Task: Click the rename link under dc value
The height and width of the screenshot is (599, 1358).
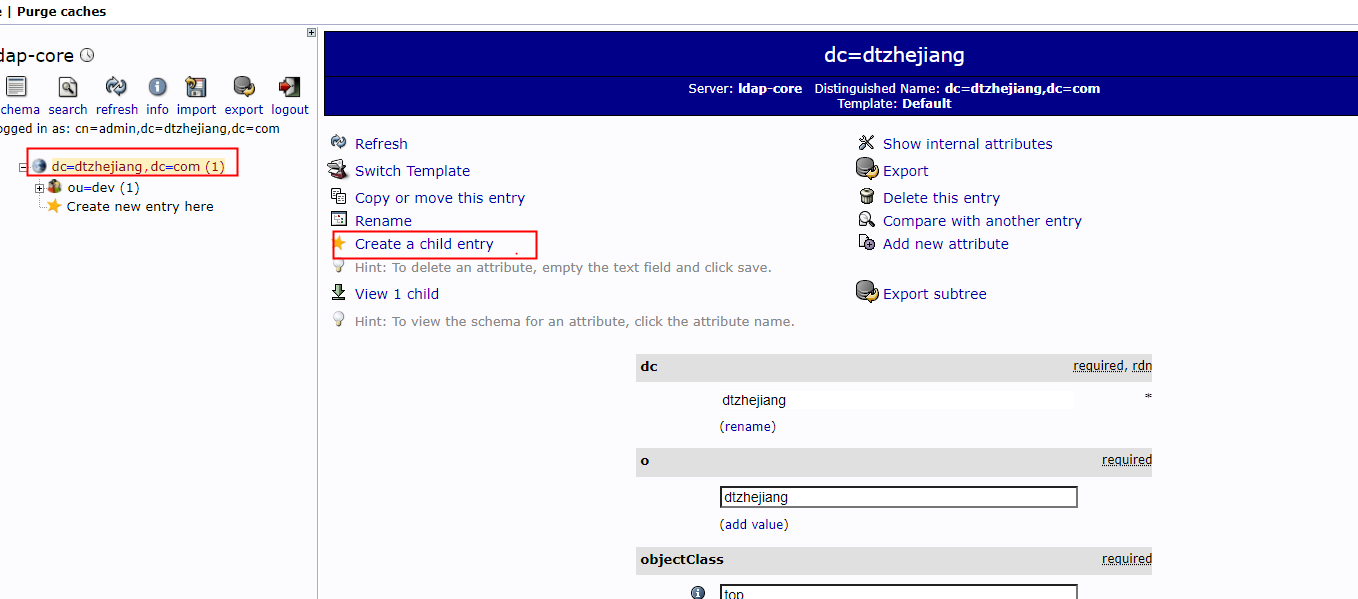Action: click(x=748, y=426)
